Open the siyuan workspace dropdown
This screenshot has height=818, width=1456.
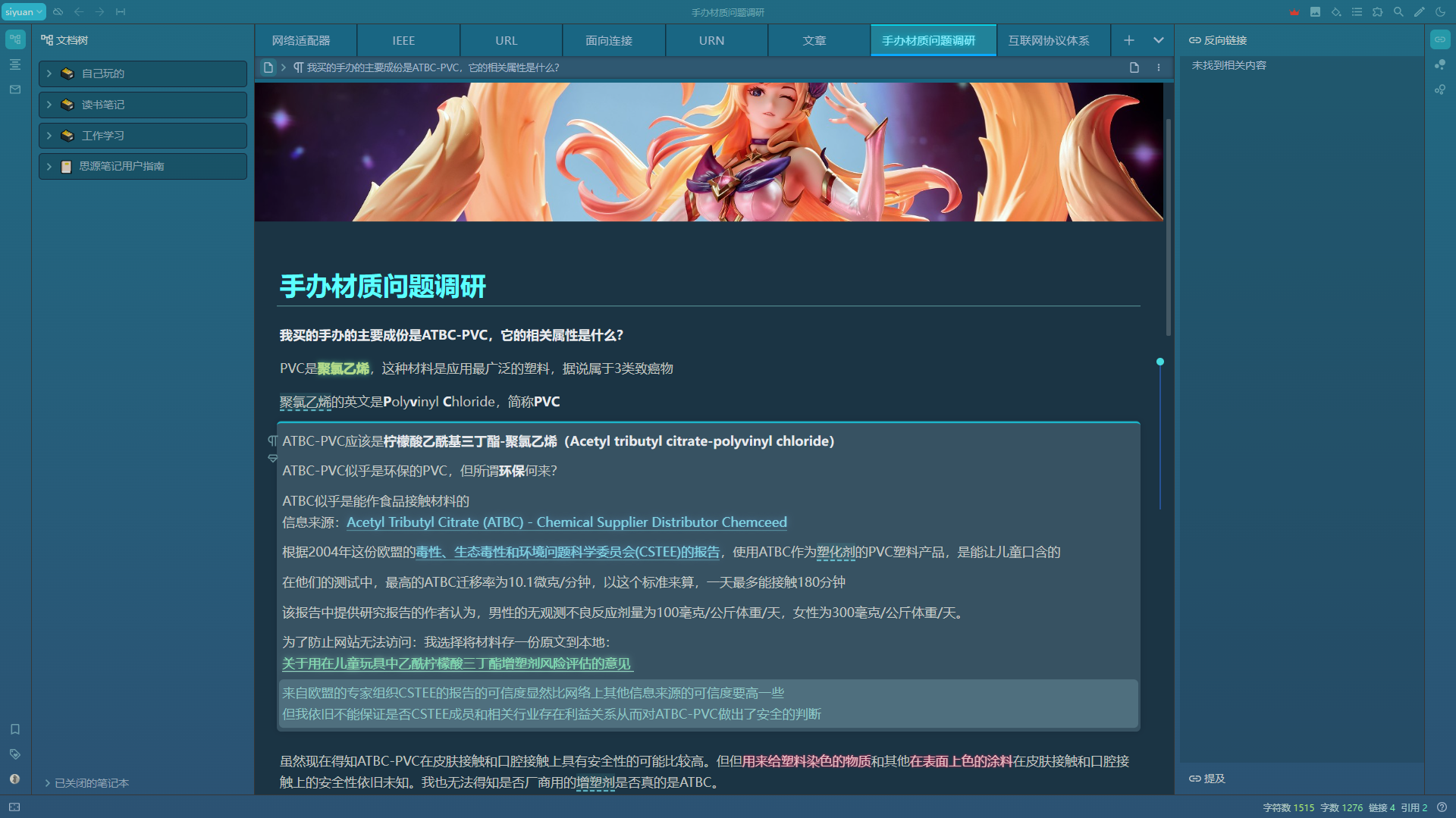[x=24, y=11]
